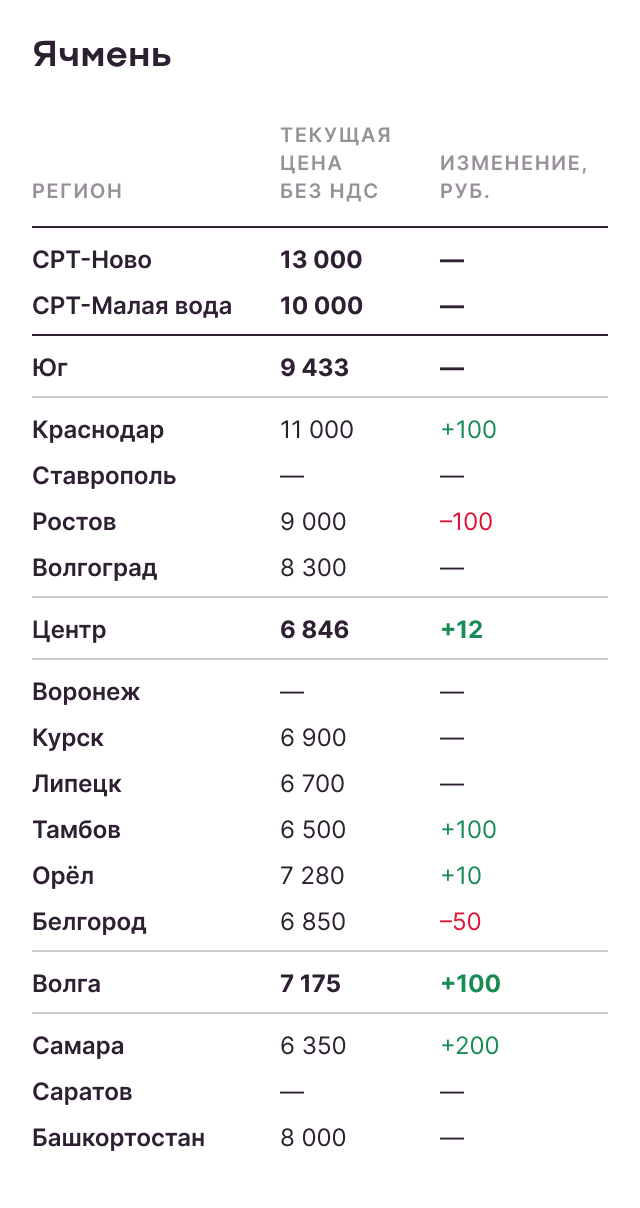Click the Ставрополь region name

coord(104,476)
